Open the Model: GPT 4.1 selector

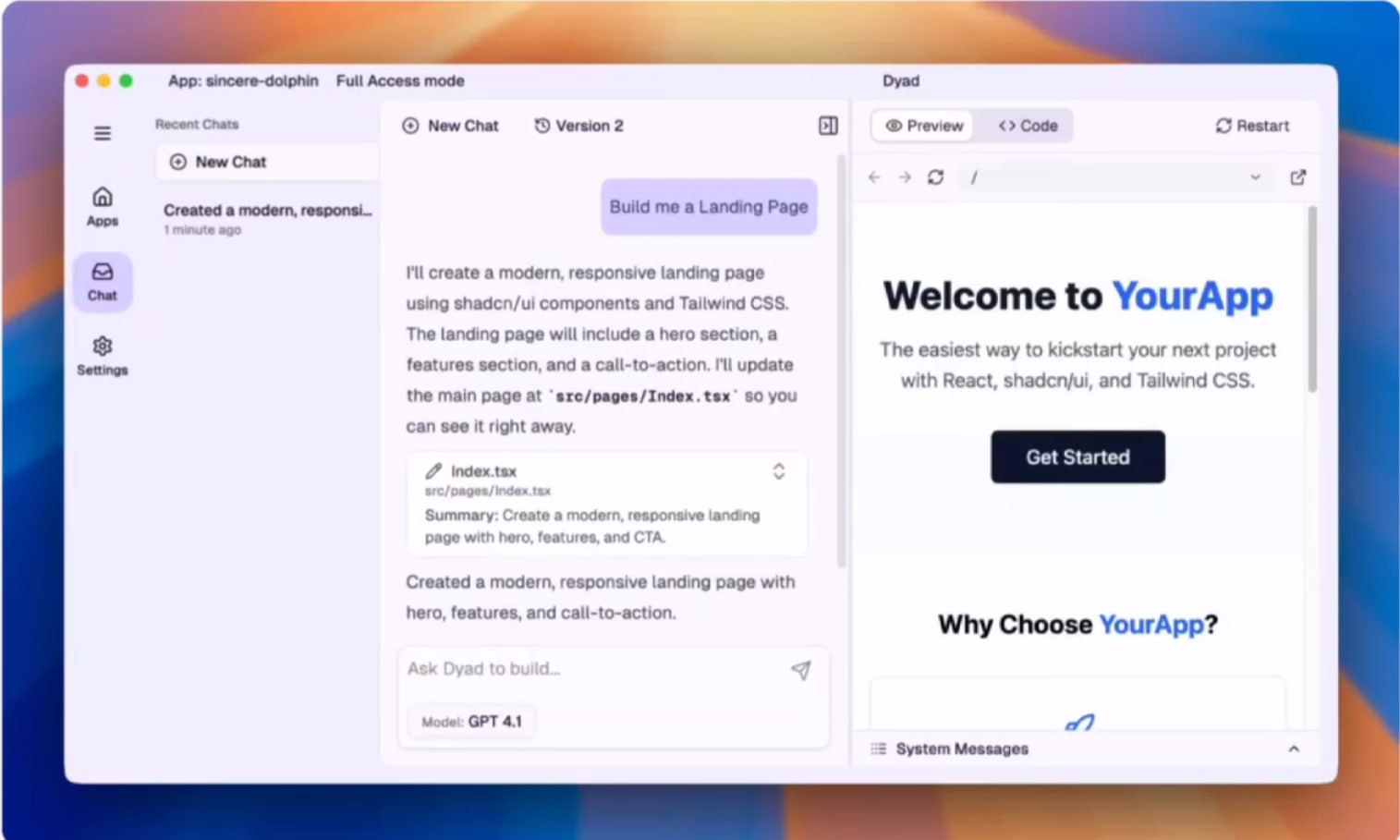coord(472,722)
